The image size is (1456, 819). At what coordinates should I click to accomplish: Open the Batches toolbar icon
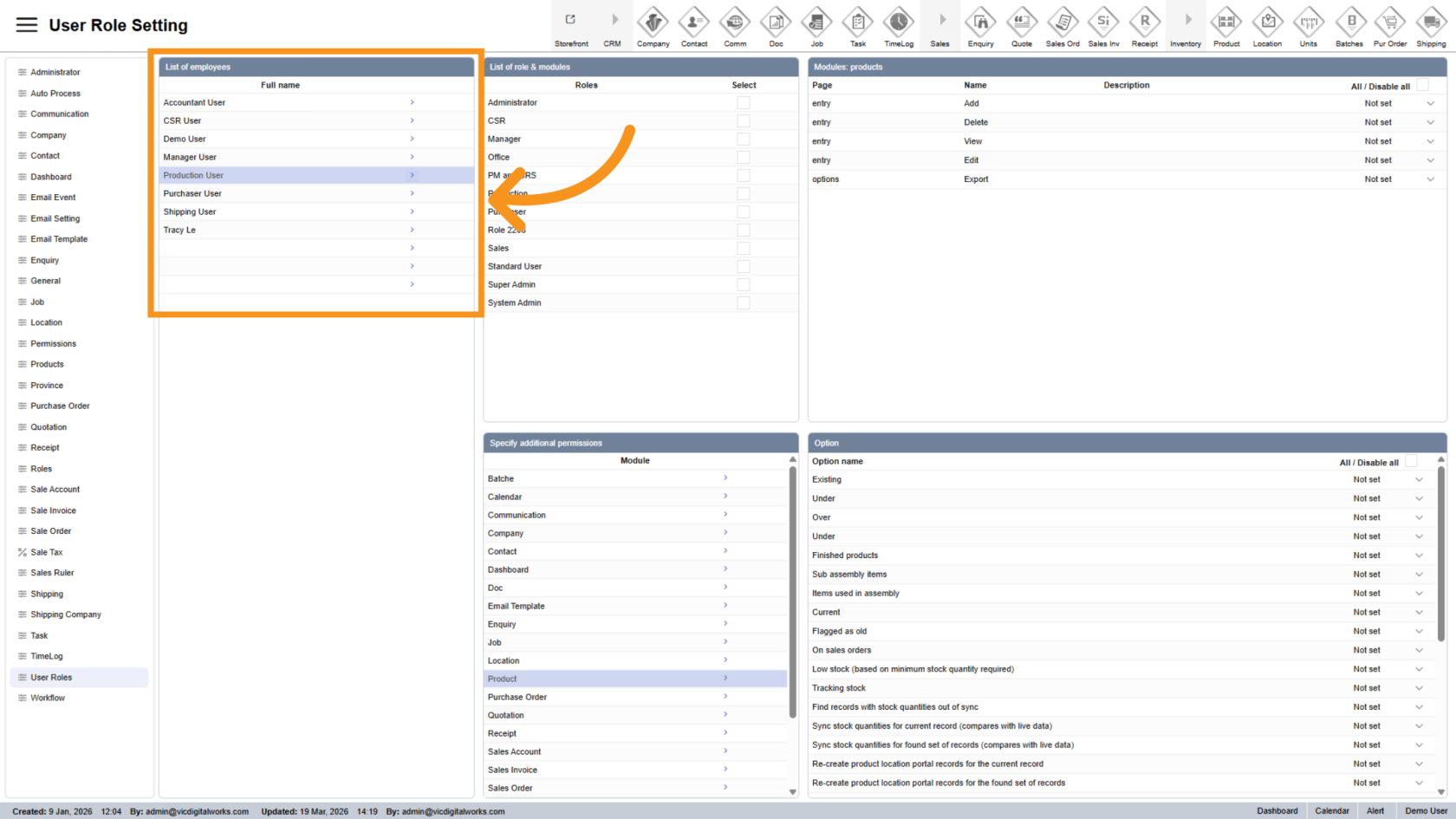tap(1349, 22)
